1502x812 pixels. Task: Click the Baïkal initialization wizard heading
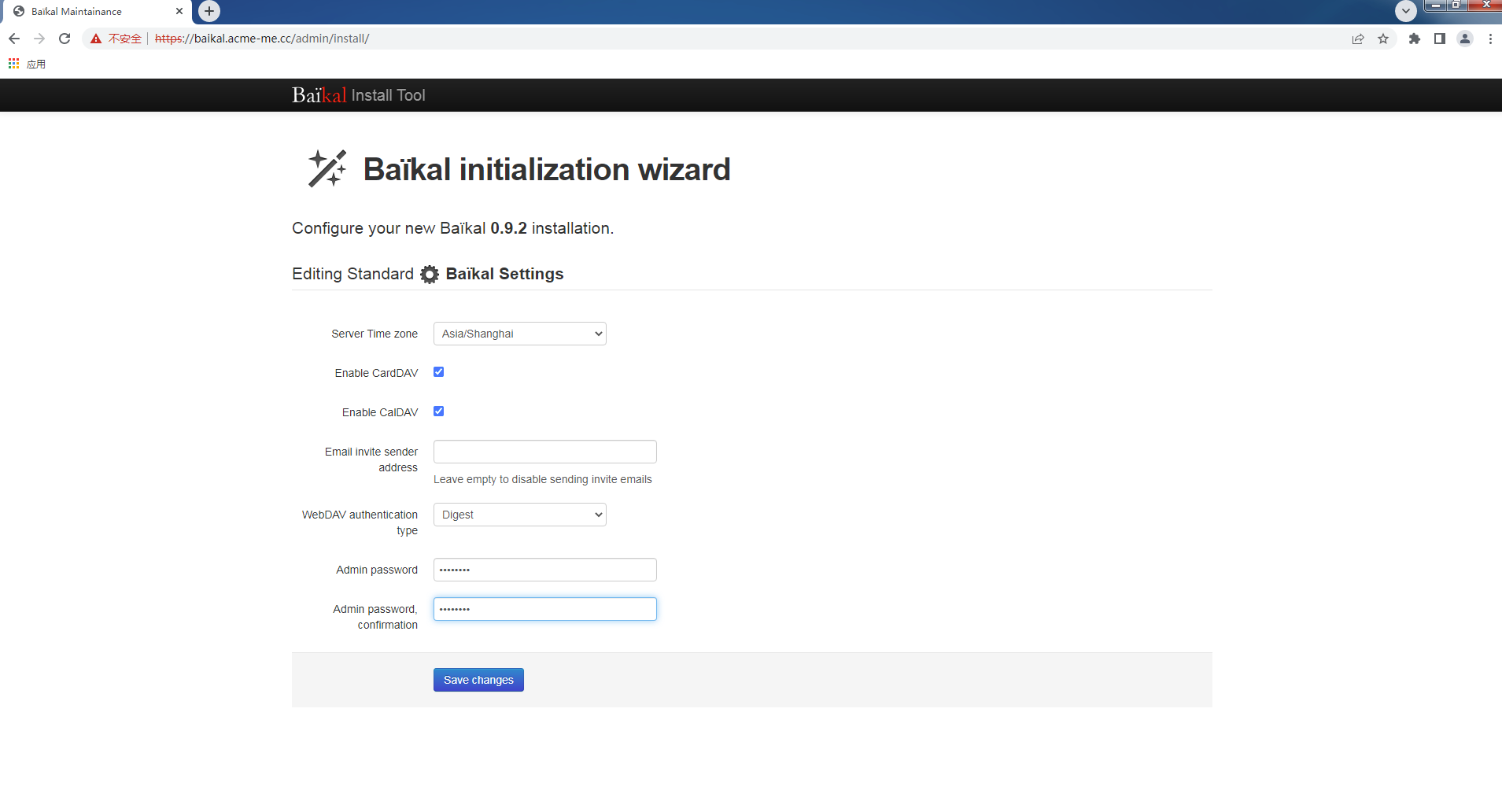click(x=547, y=169)
